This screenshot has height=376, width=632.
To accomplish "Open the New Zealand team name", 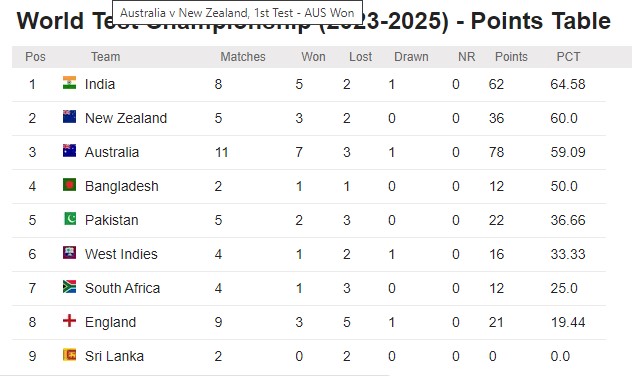I will click(x=126, y=118).
